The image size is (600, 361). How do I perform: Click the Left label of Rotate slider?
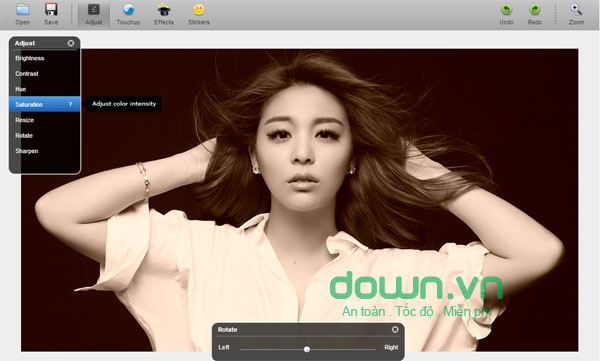(224, 348)
